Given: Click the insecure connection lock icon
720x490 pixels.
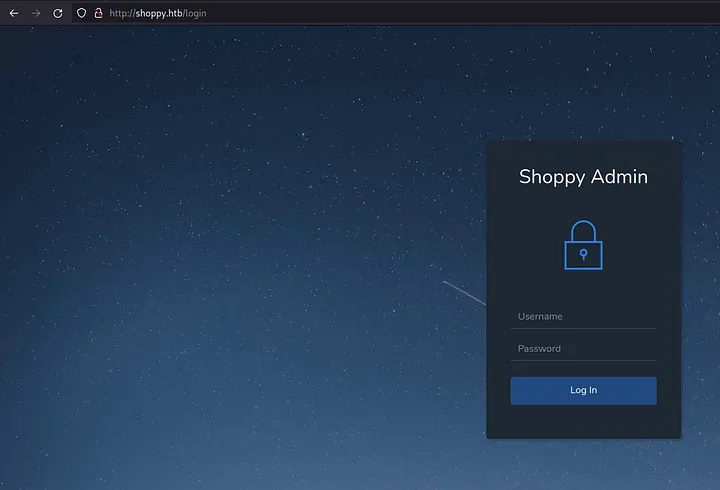Looking at the screenshot, I should click(98, 13).
